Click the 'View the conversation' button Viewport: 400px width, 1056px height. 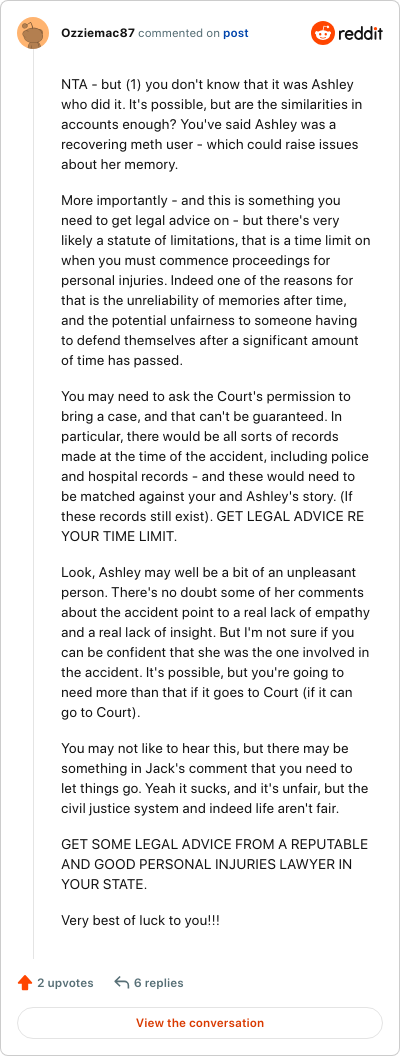[x=200, y=1022]
